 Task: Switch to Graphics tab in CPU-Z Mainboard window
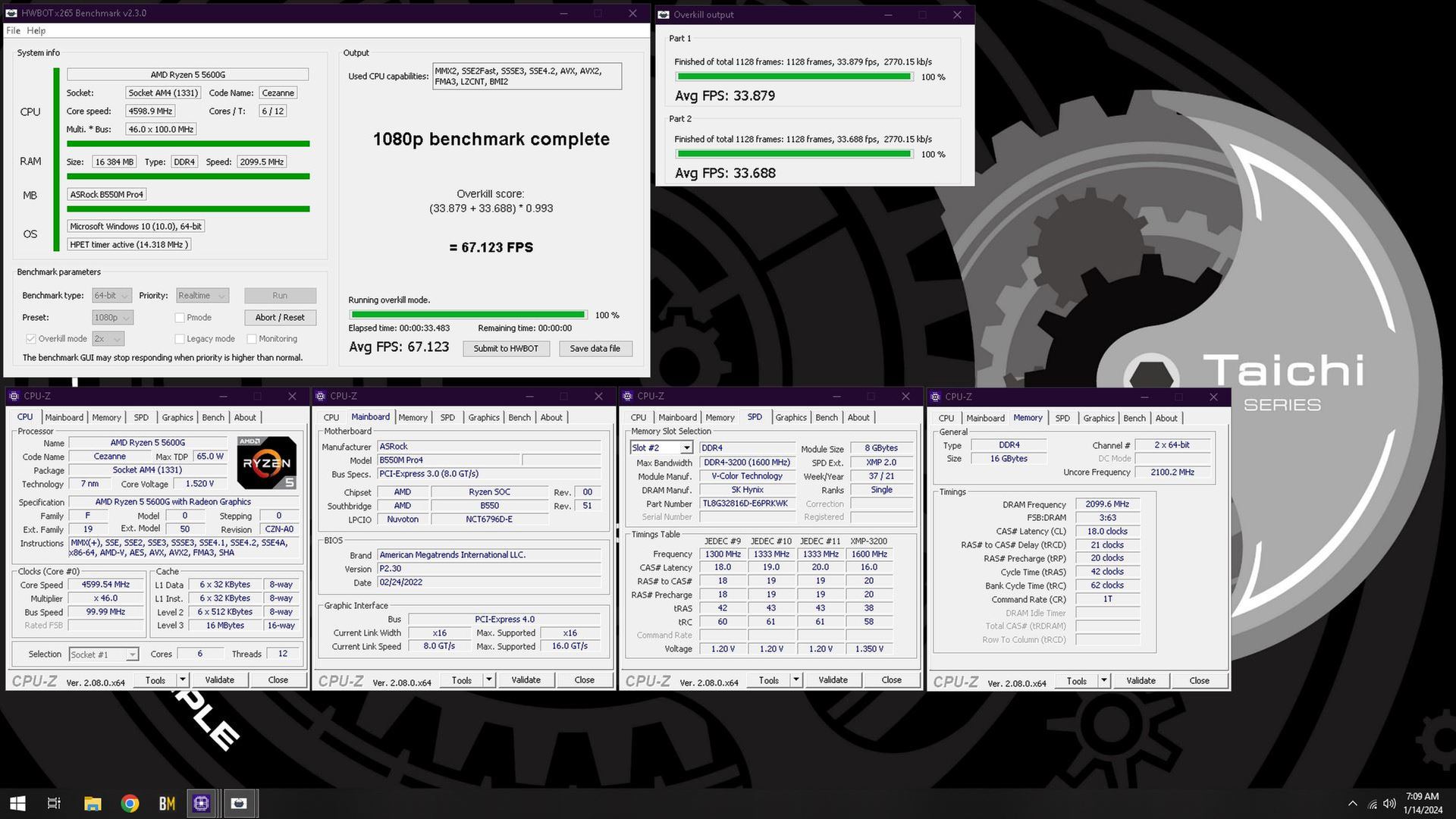484,417
